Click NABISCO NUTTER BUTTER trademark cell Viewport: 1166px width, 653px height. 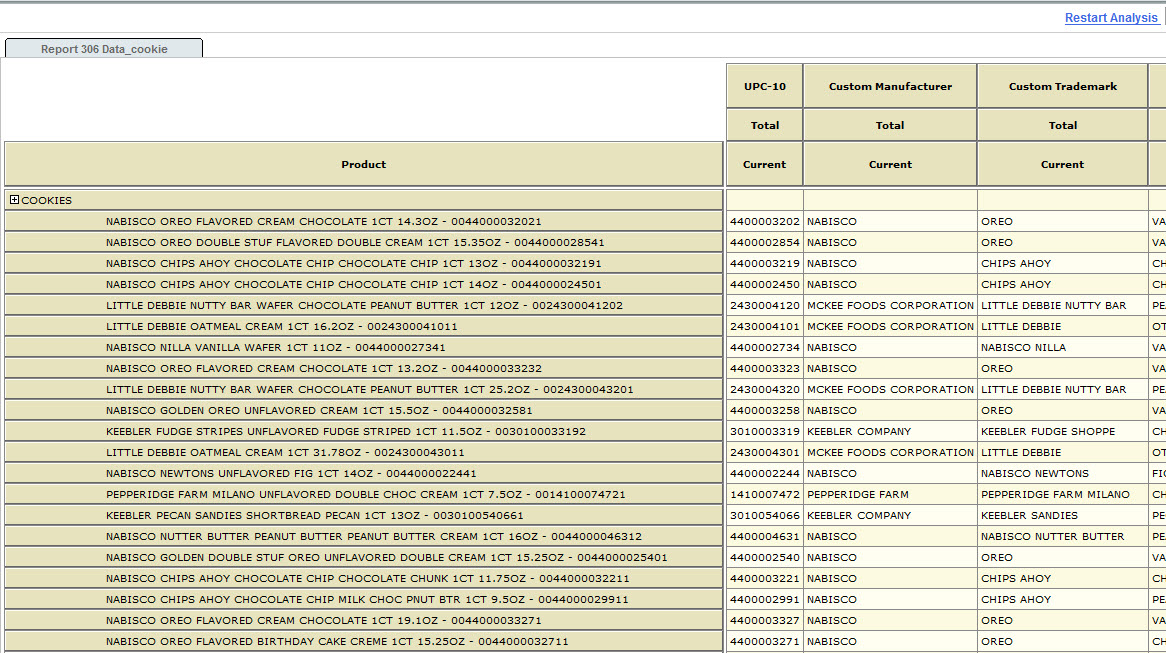[x=1063, y=536]
